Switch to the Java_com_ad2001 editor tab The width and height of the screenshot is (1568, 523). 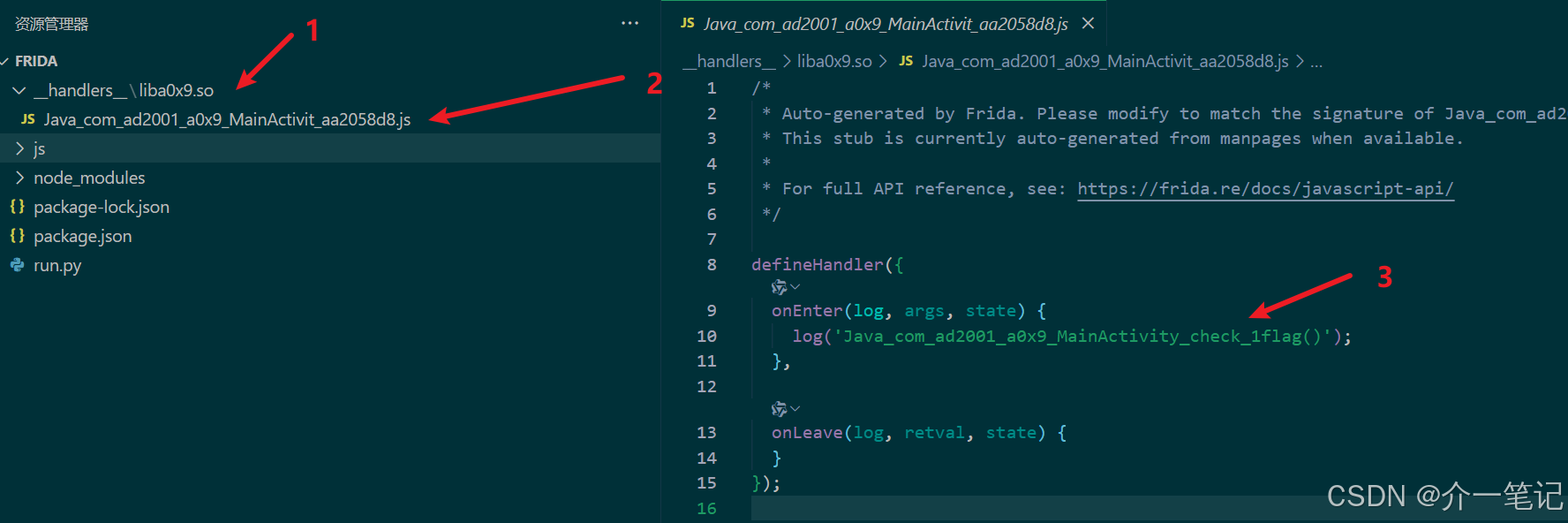click(885, 24)
